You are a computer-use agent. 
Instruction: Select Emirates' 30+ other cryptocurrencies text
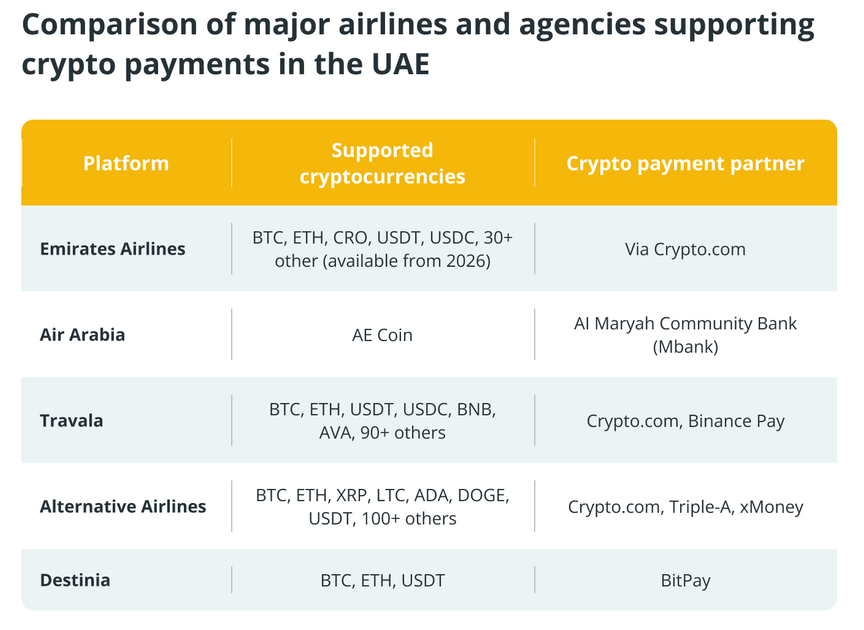coord(382,249)
